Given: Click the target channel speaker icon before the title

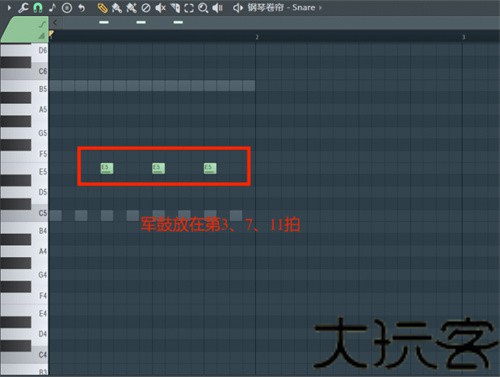Looking at the screenshot, I should [x=238, y=8].
